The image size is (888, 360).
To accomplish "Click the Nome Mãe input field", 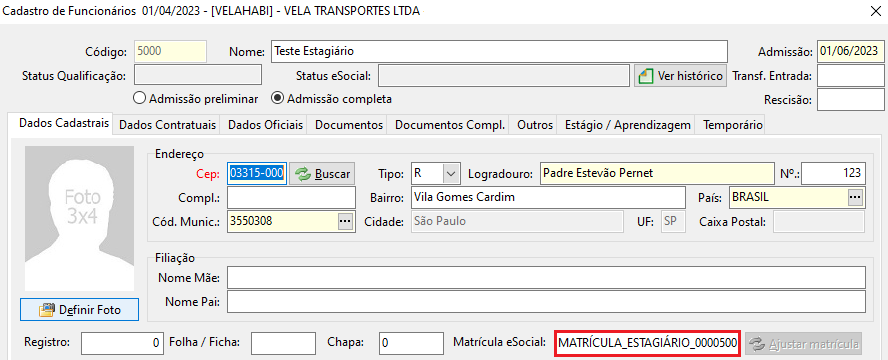I will click(x=547, y=278).
